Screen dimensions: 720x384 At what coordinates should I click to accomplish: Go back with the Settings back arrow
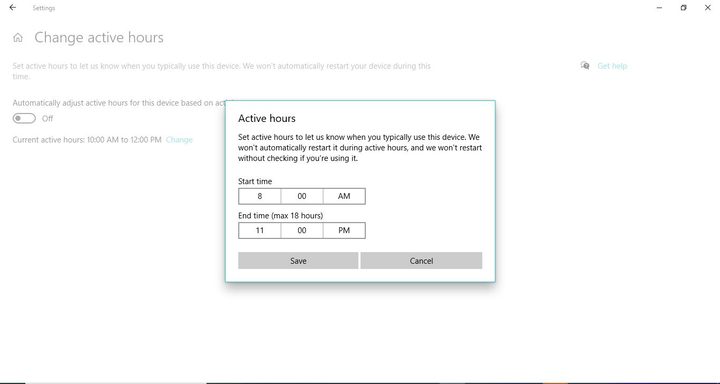tap(12, 8)
